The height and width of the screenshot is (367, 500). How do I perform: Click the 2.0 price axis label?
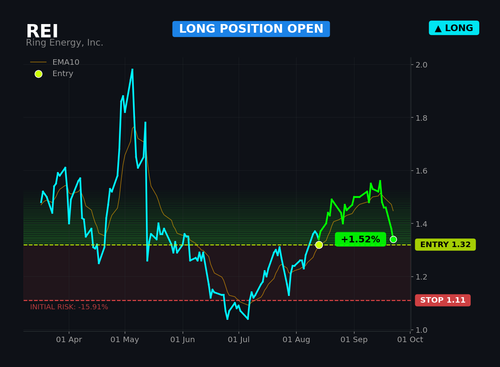(x=421, y=65)
